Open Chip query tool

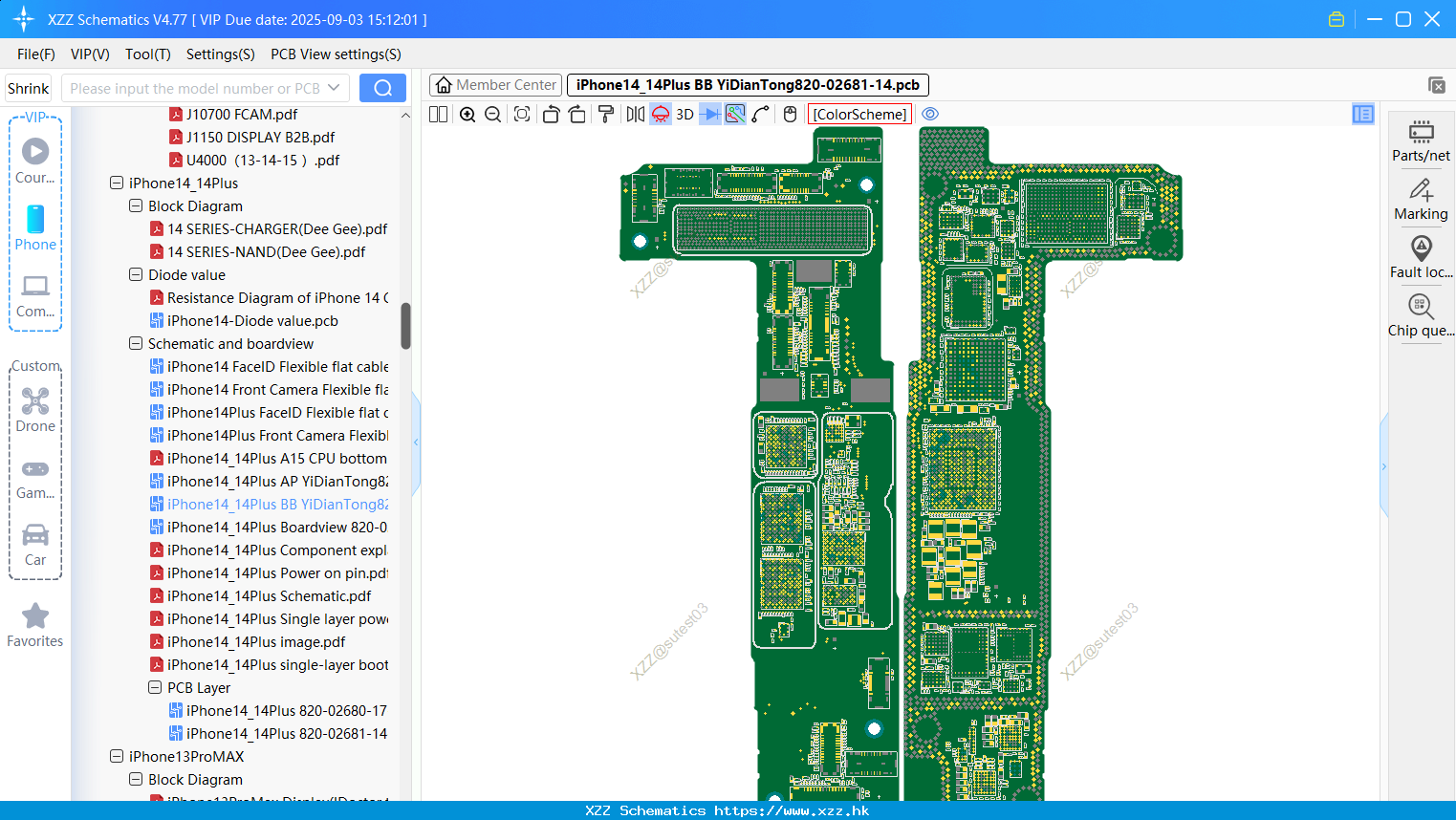point(1421,316)
